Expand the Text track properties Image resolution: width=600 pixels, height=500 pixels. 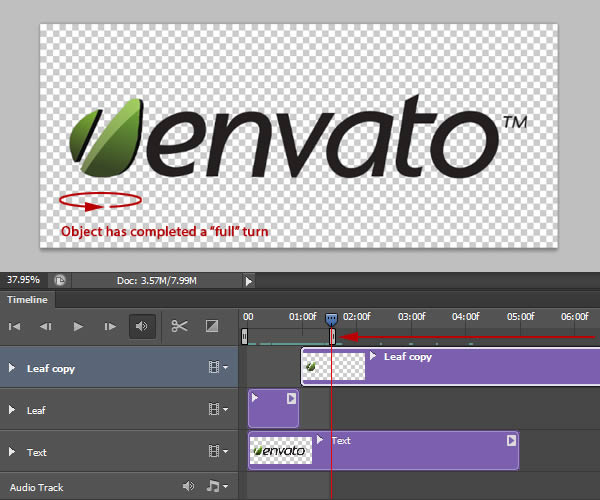coord(12,452)
